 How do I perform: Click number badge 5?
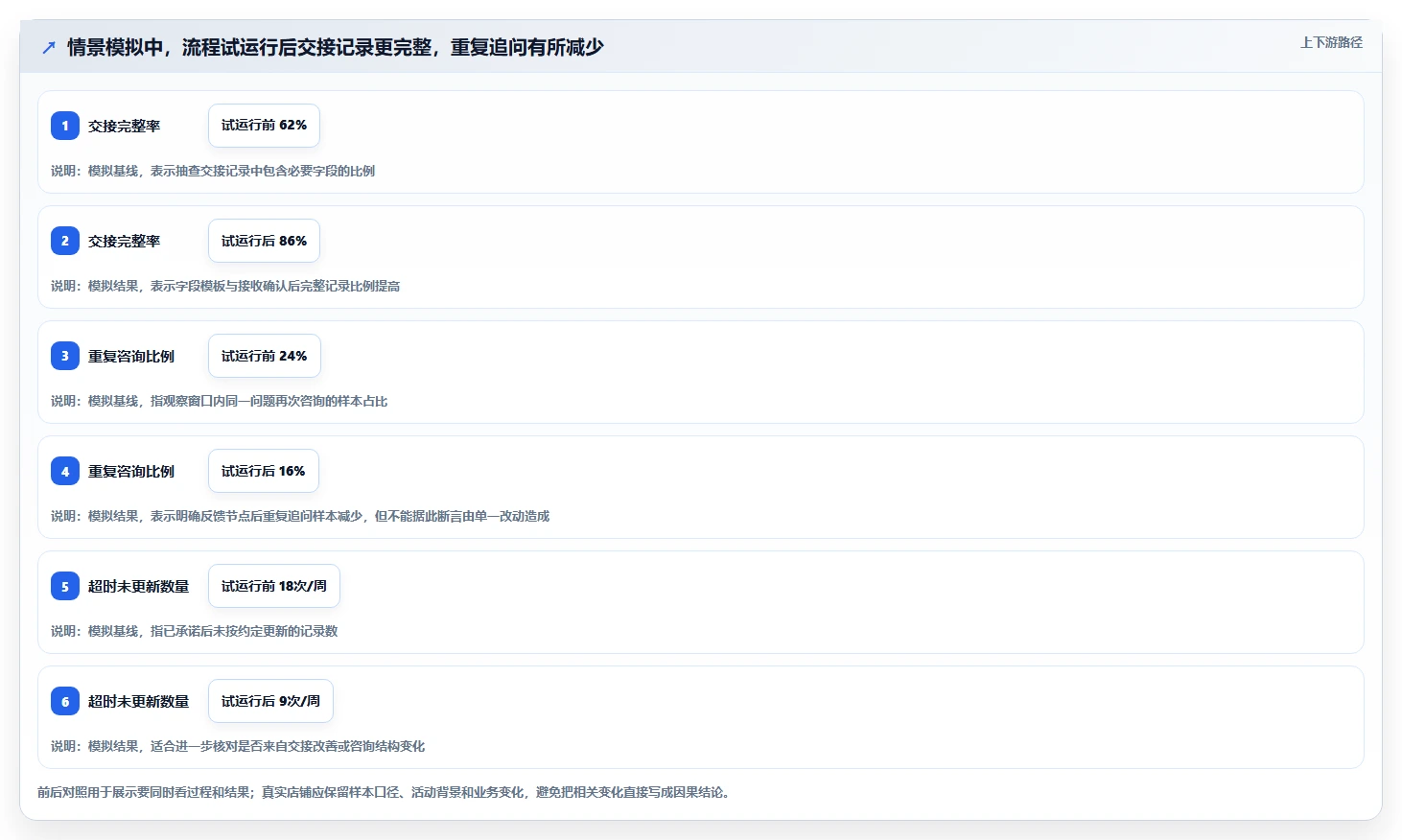click(65, 586)
